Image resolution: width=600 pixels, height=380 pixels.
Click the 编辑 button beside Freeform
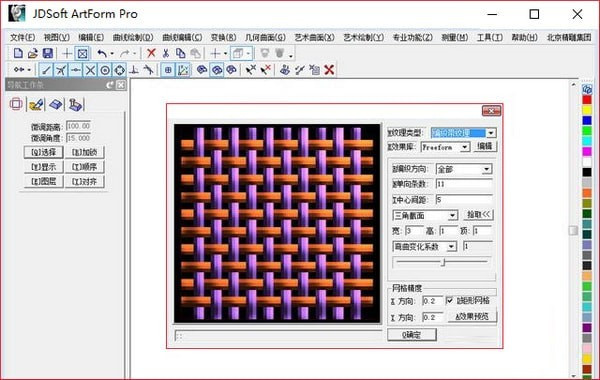coord(485,146)
